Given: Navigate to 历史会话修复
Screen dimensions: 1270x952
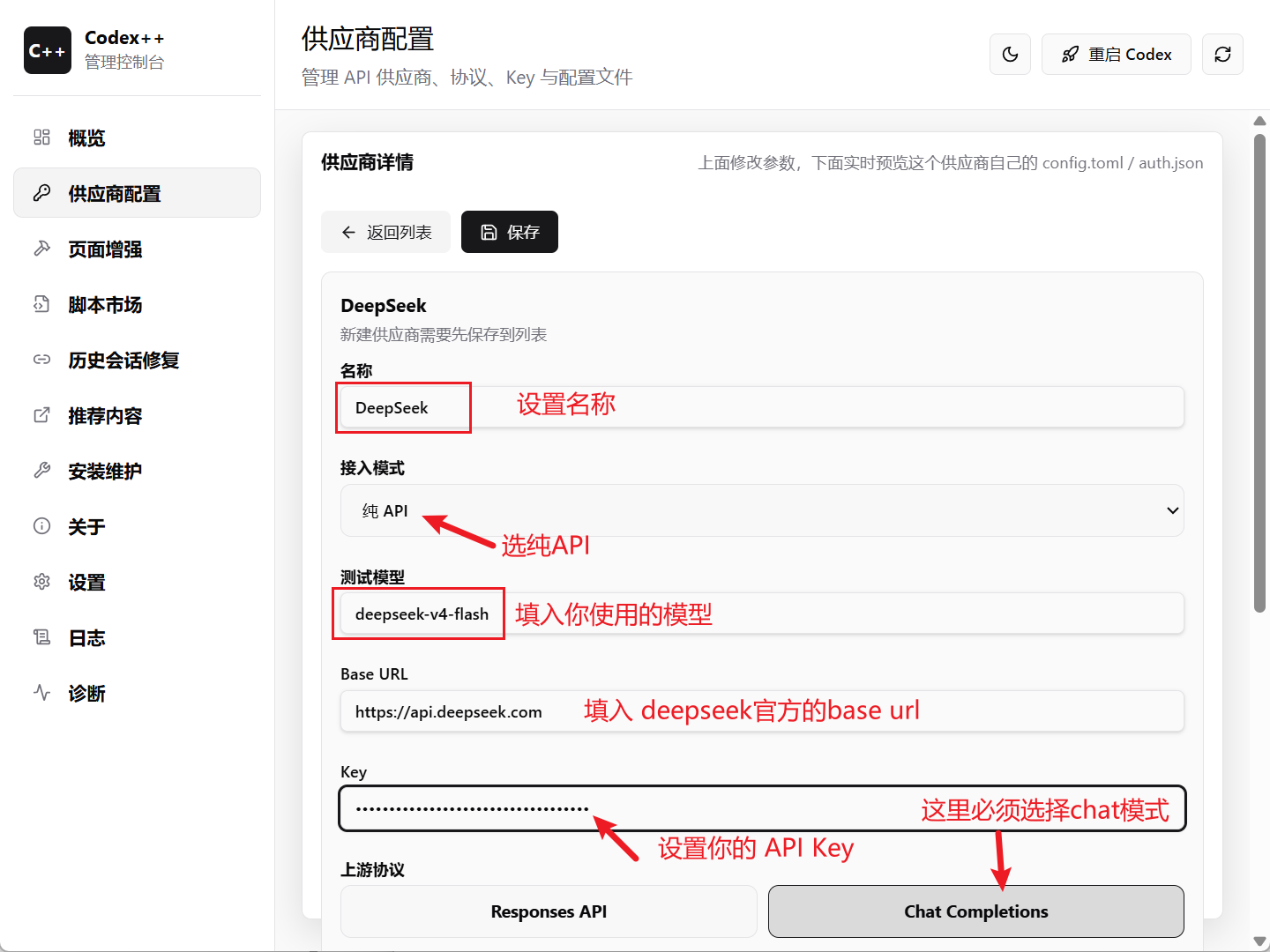Looking at the screenshot, I should (137, 360).
